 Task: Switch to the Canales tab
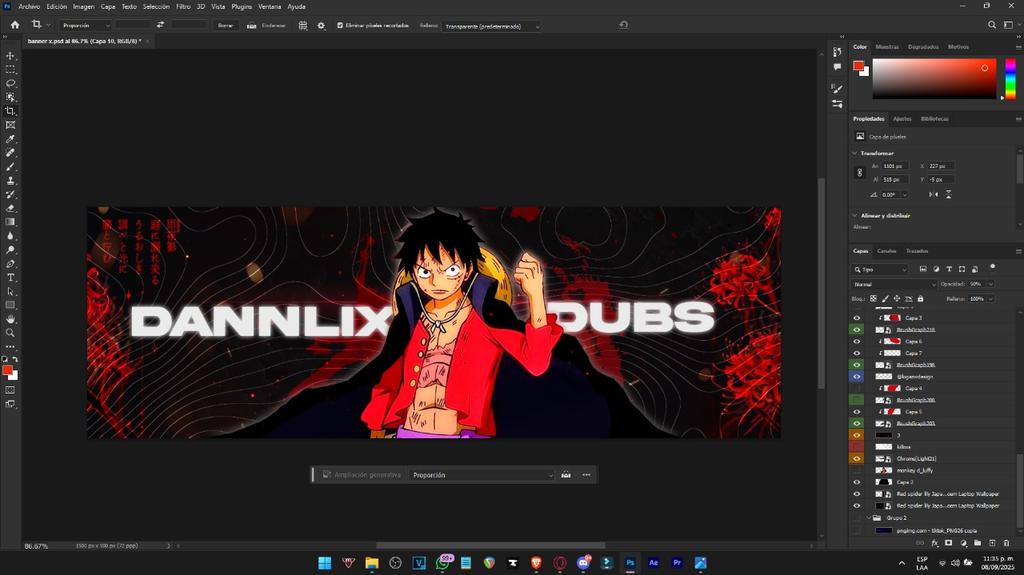pos(886,251)
